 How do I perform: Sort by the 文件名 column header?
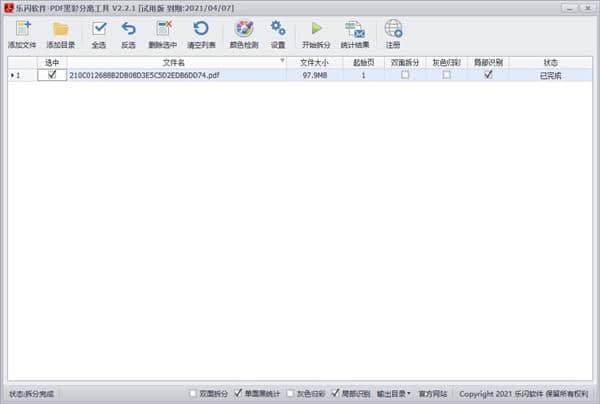(x=174, y=63)
